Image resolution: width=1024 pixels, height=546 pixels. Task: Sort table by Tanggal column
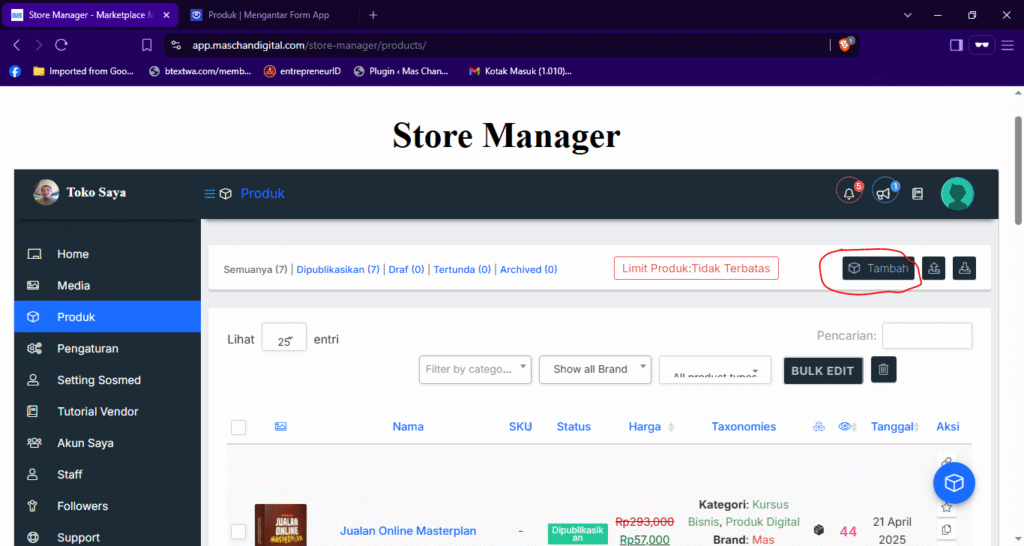[895, 426]
